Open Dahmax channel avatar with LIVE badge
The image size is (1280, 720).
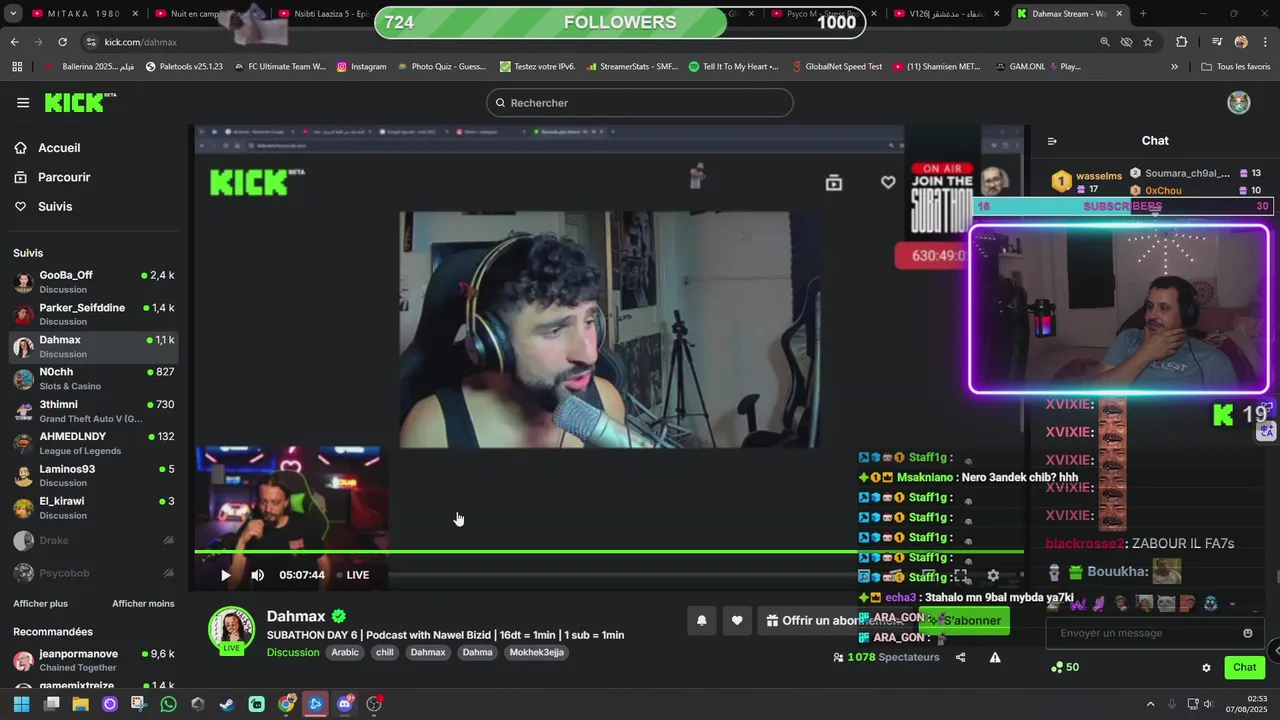pyautogui.click(x=231, y=630)
